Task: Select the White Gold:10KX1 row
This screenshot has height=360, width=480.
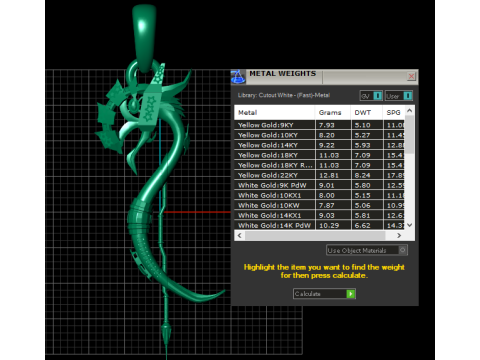Action: pos(320,195)
